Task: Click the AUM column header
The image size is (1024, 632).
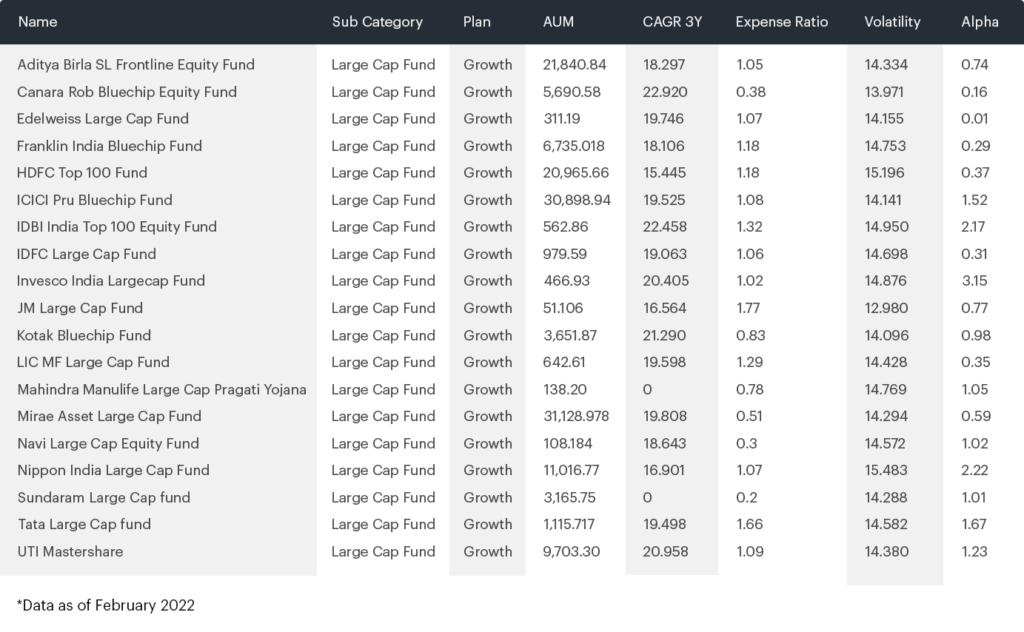Action: pos(558,22)
